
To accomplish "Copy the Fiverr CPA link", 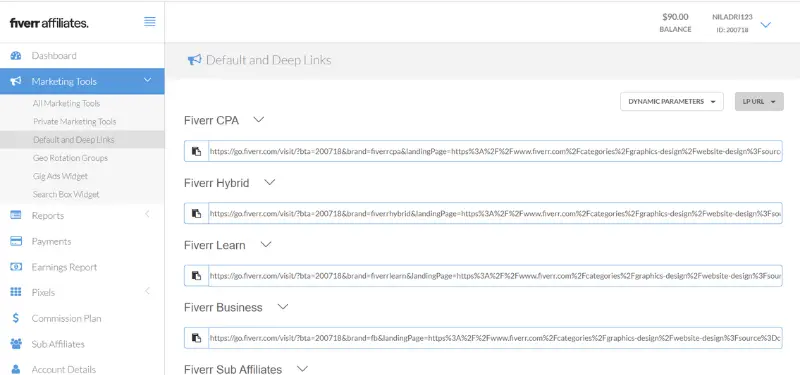I will pyautogui.click(x=196, y=151).
